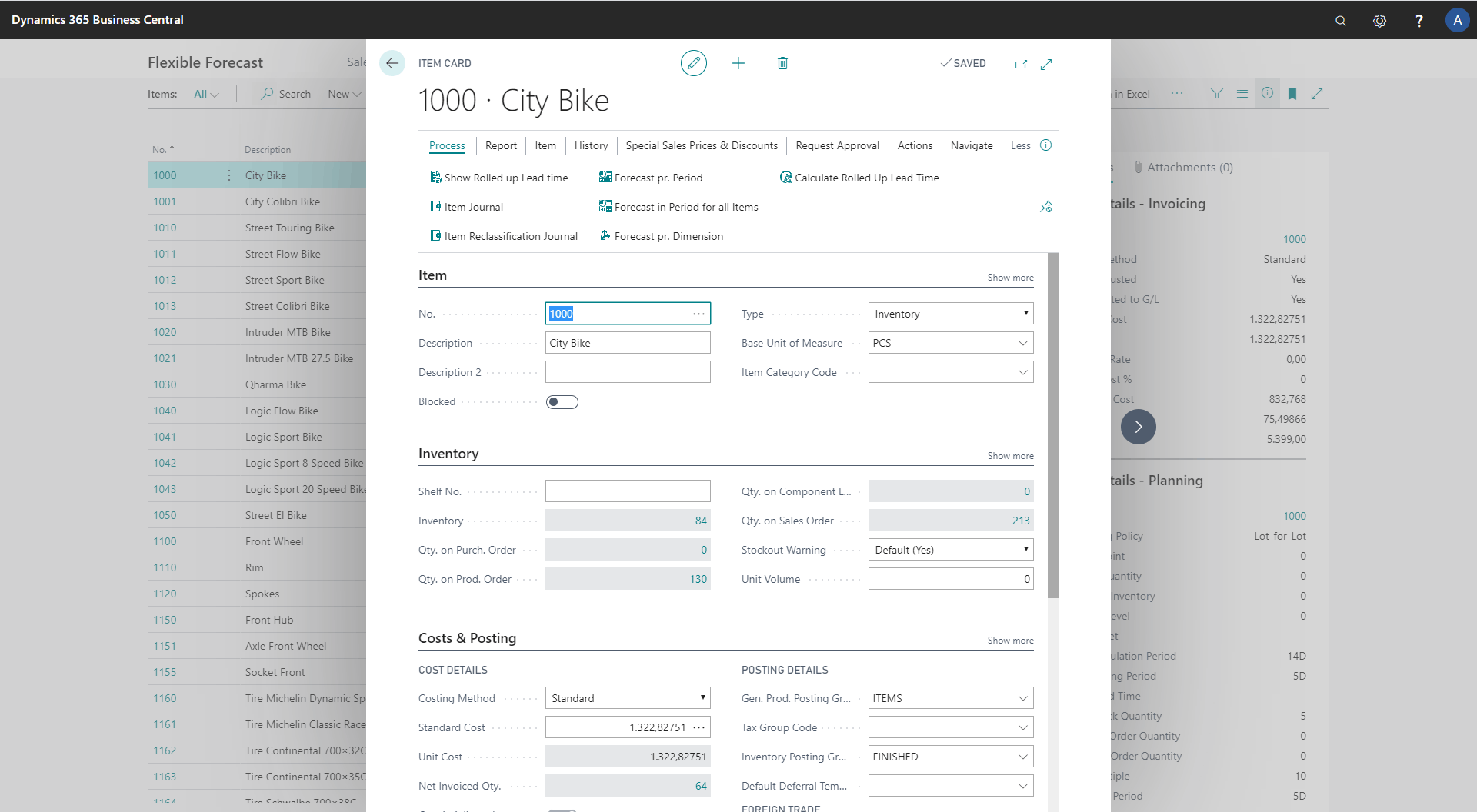The image size is (1477, 812).
Task: Click Show more in the Inventory section
Action: click(1009, 455)
